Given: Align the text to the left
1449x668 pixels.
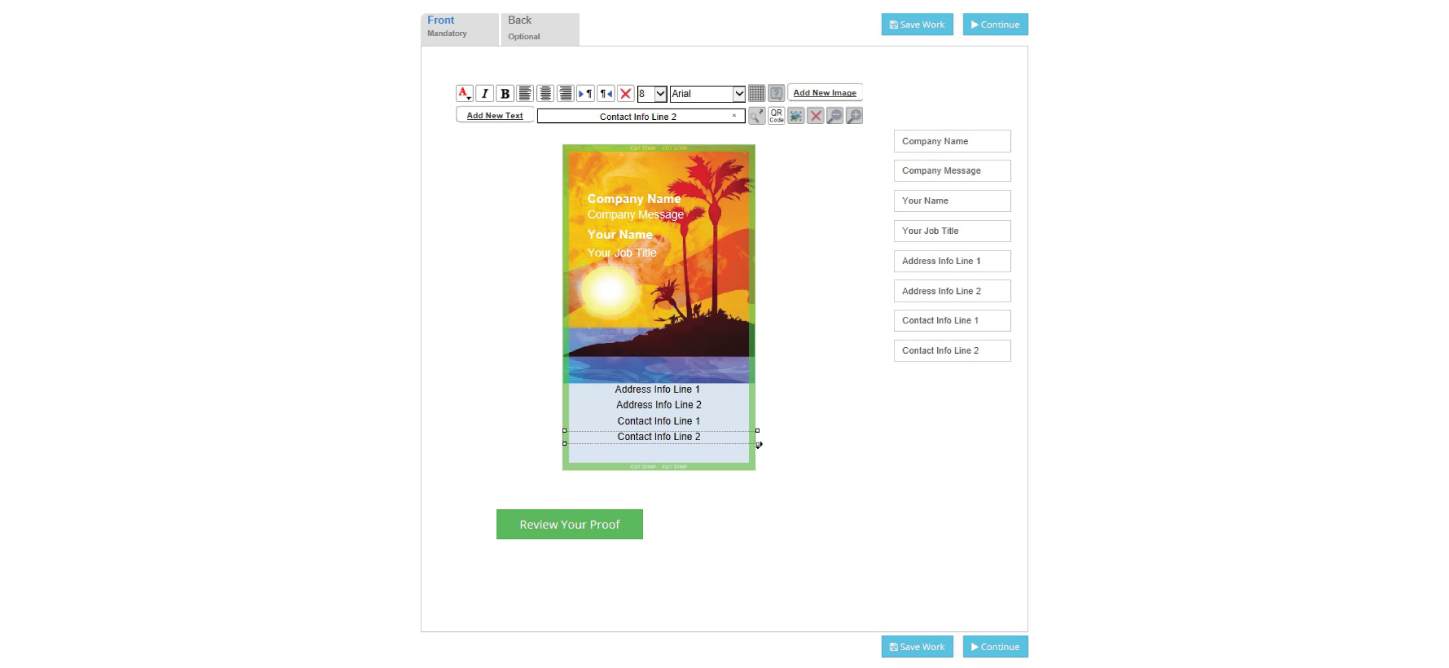Looking at the screenshot, I should [x=525, y=93].
